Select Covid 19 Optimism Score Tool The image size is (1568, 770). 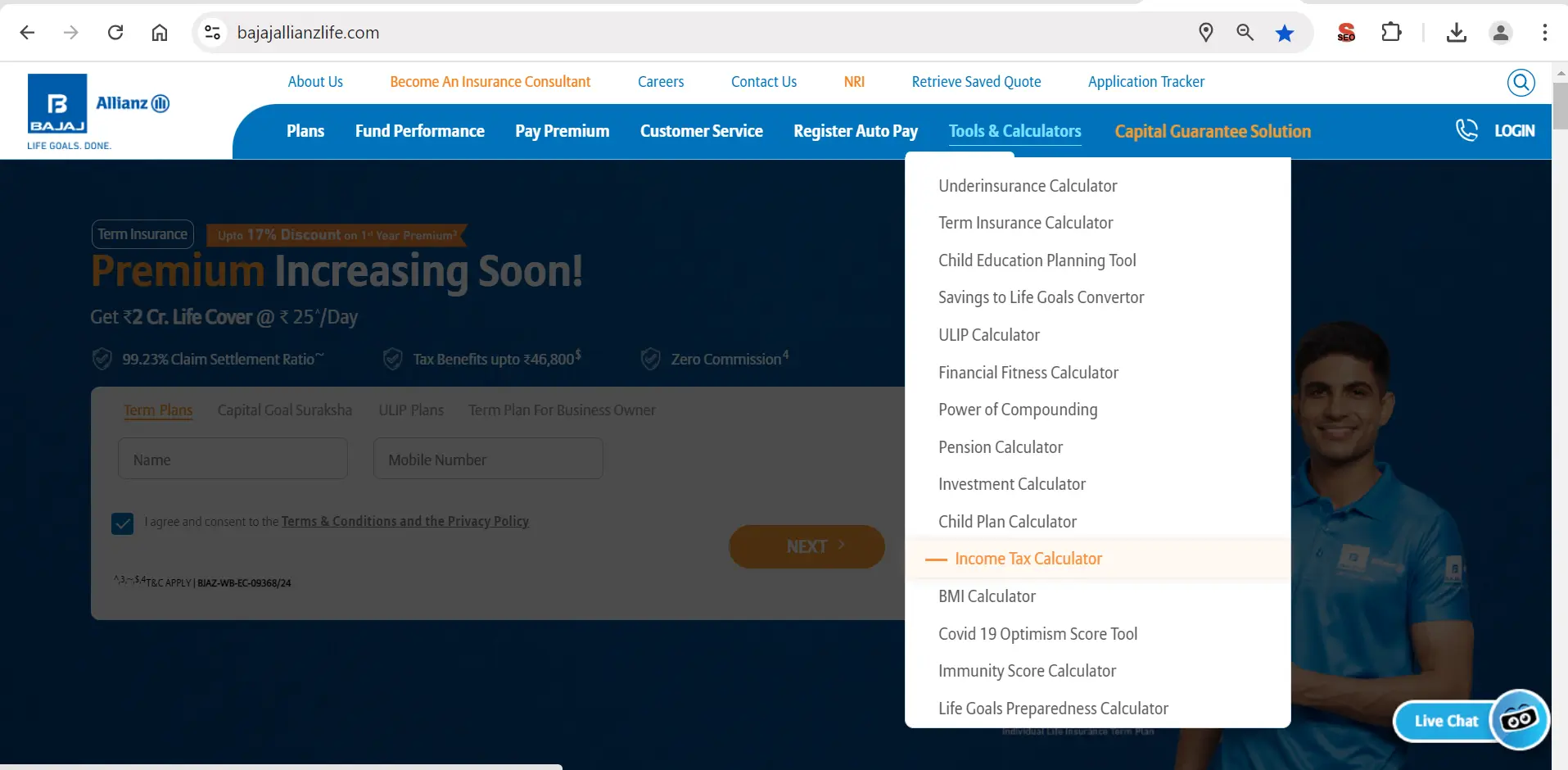[x=1037, y=634]
